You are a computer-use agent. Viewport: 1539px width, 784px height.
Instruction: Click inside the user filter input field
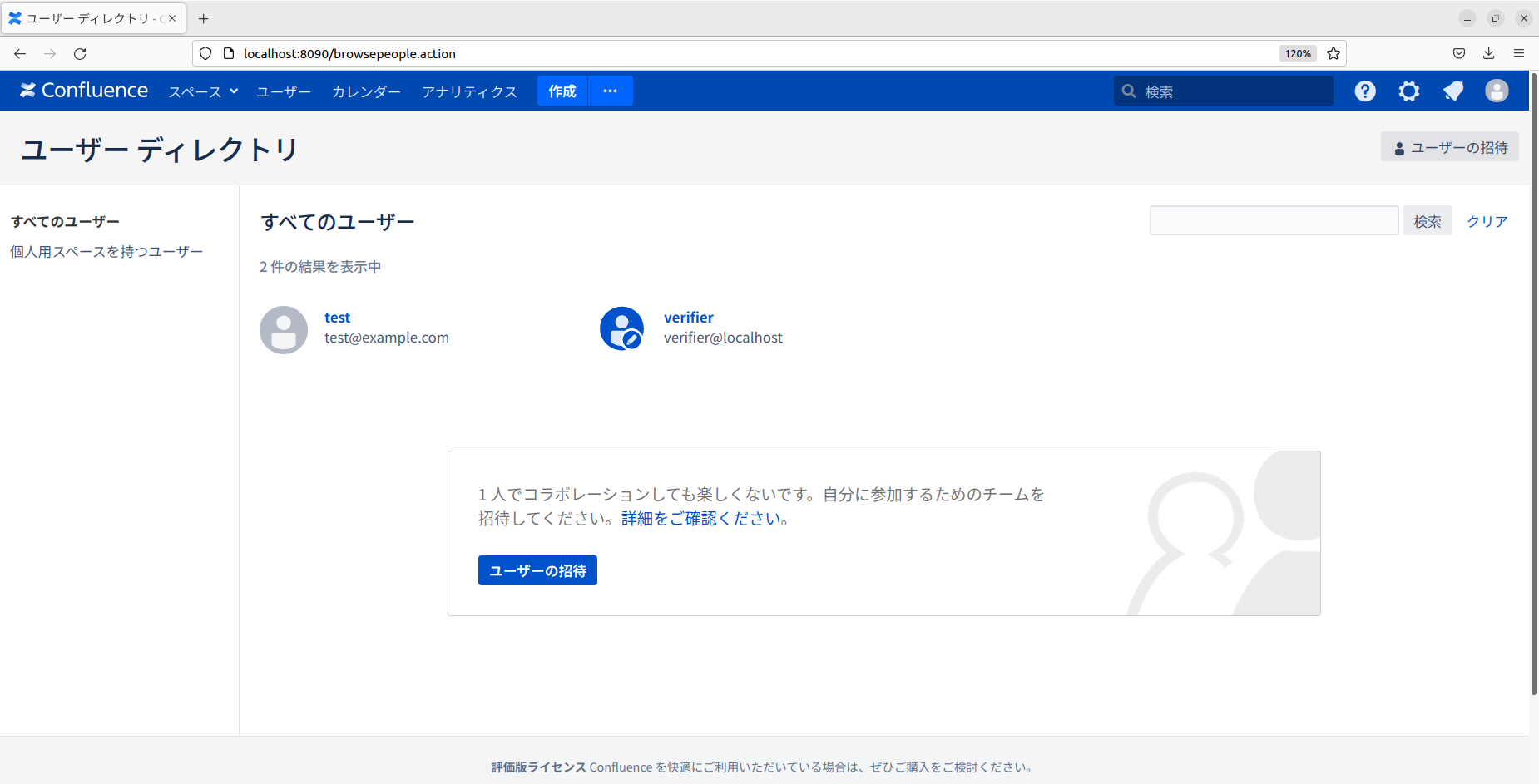click(1273, 220)
